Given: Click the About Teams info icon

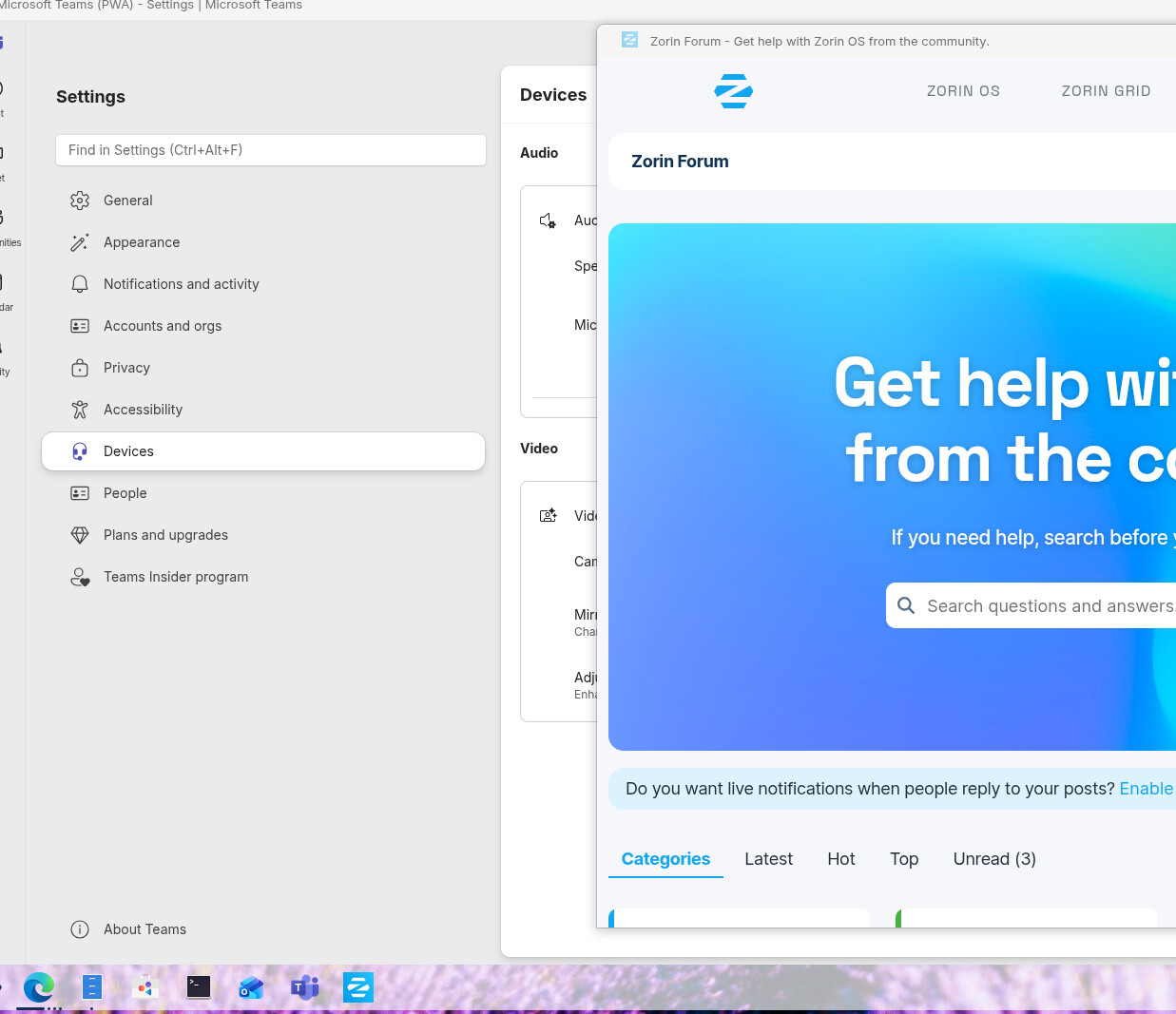Looking at the screenshot, I should click(x=80, y=929).
